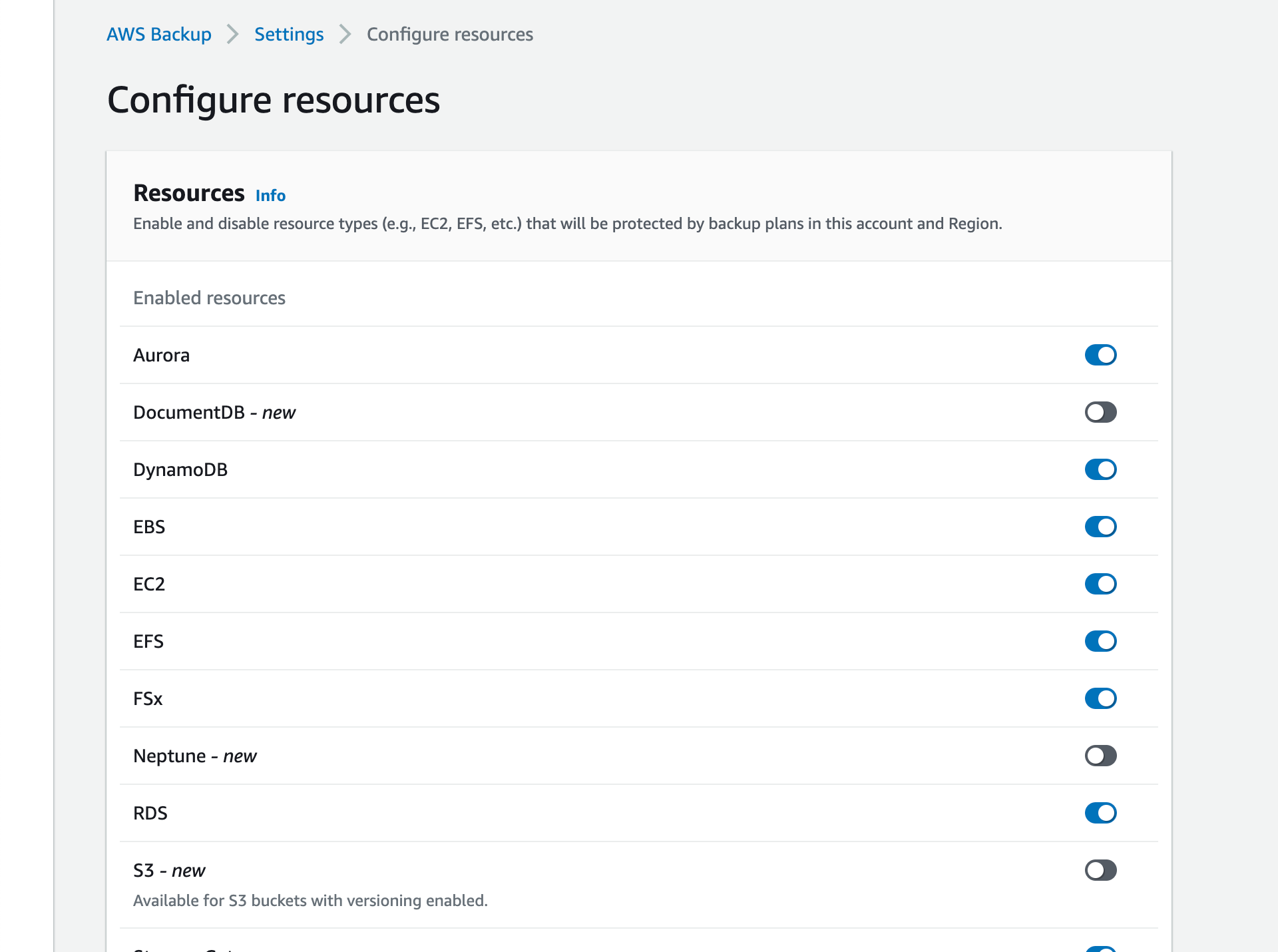Toggle off EFS backup protection

click(x=1100, y=641)
